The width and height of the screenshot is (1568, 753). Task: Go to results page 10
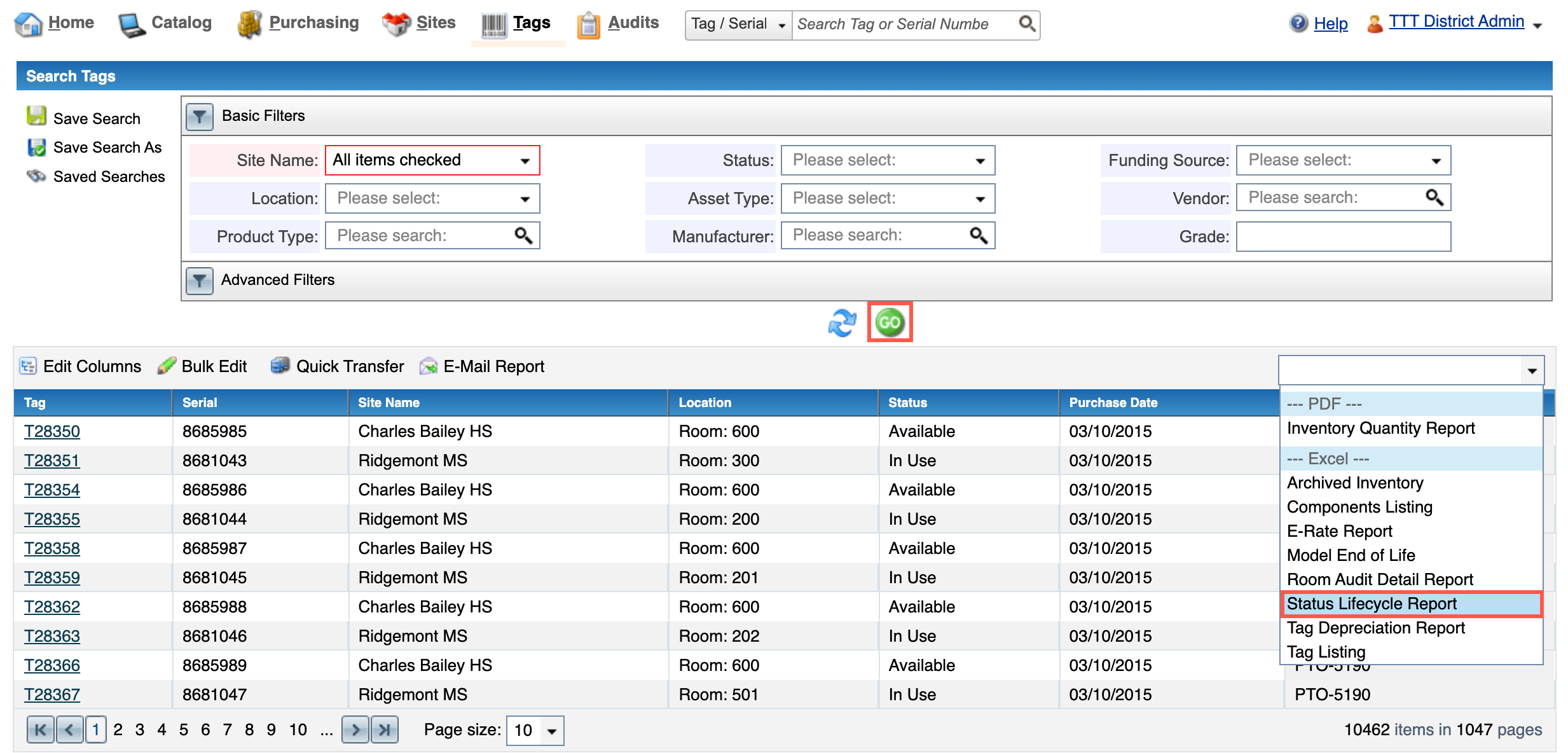[298, 729]
